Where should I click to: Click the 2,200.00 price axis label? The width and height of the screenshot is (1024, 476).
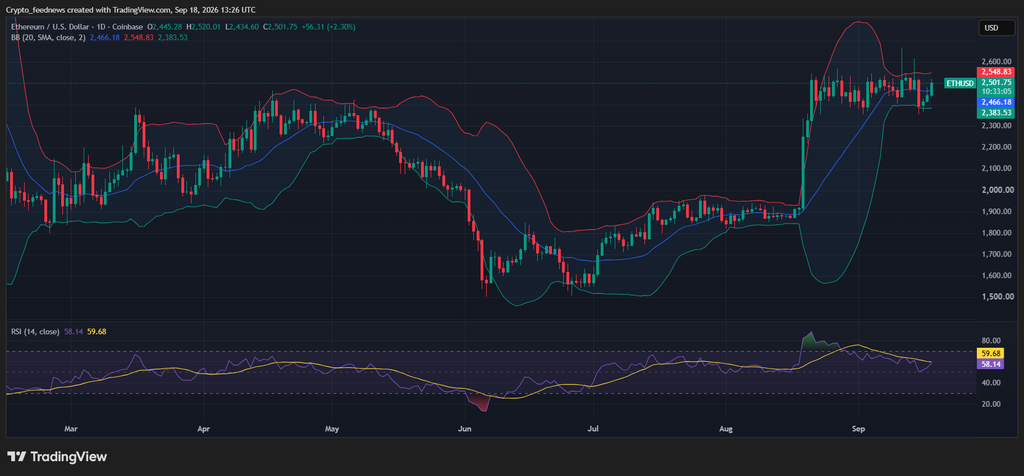pos(995,147)
